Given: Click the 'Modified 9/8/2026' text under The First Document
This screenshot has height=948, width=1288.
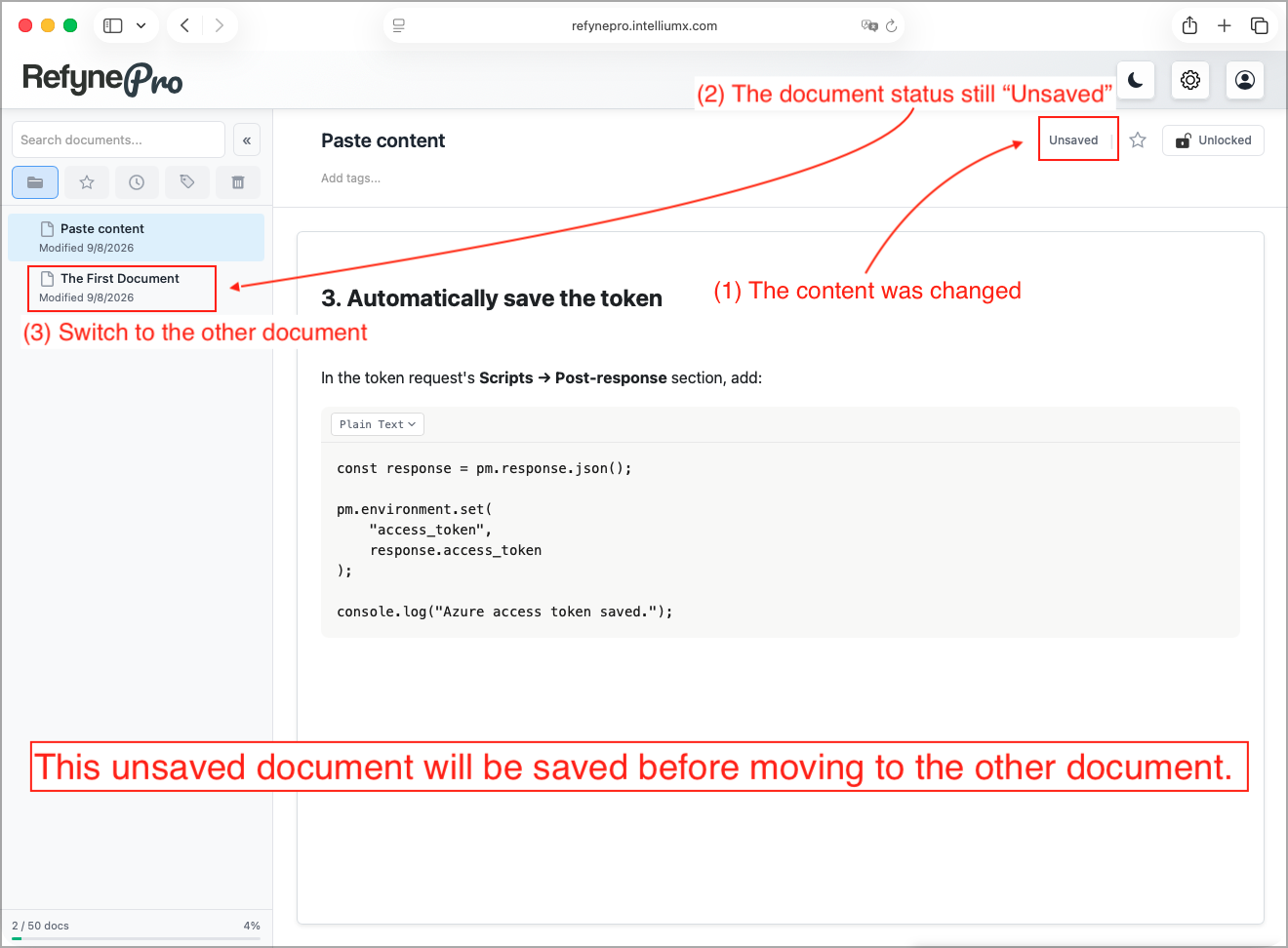Looking at the screenshot, I should pyautogui.click(x=87, y=297).
